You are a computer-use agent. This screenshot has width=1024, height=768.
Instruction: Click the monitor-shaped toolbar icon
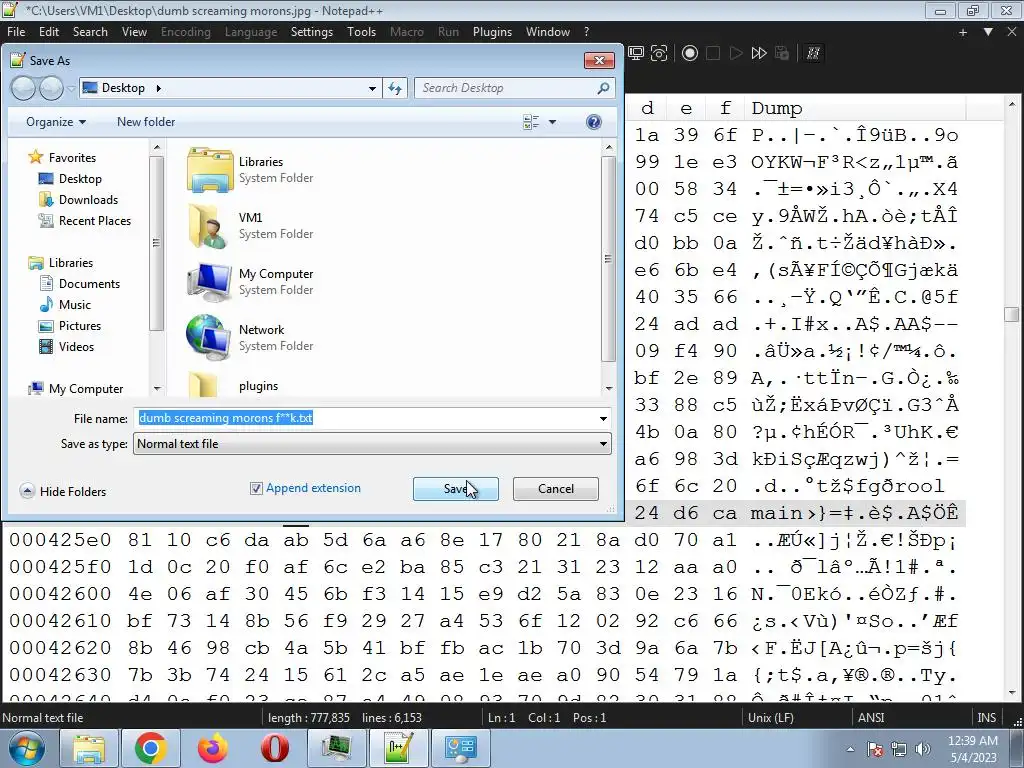636,54
